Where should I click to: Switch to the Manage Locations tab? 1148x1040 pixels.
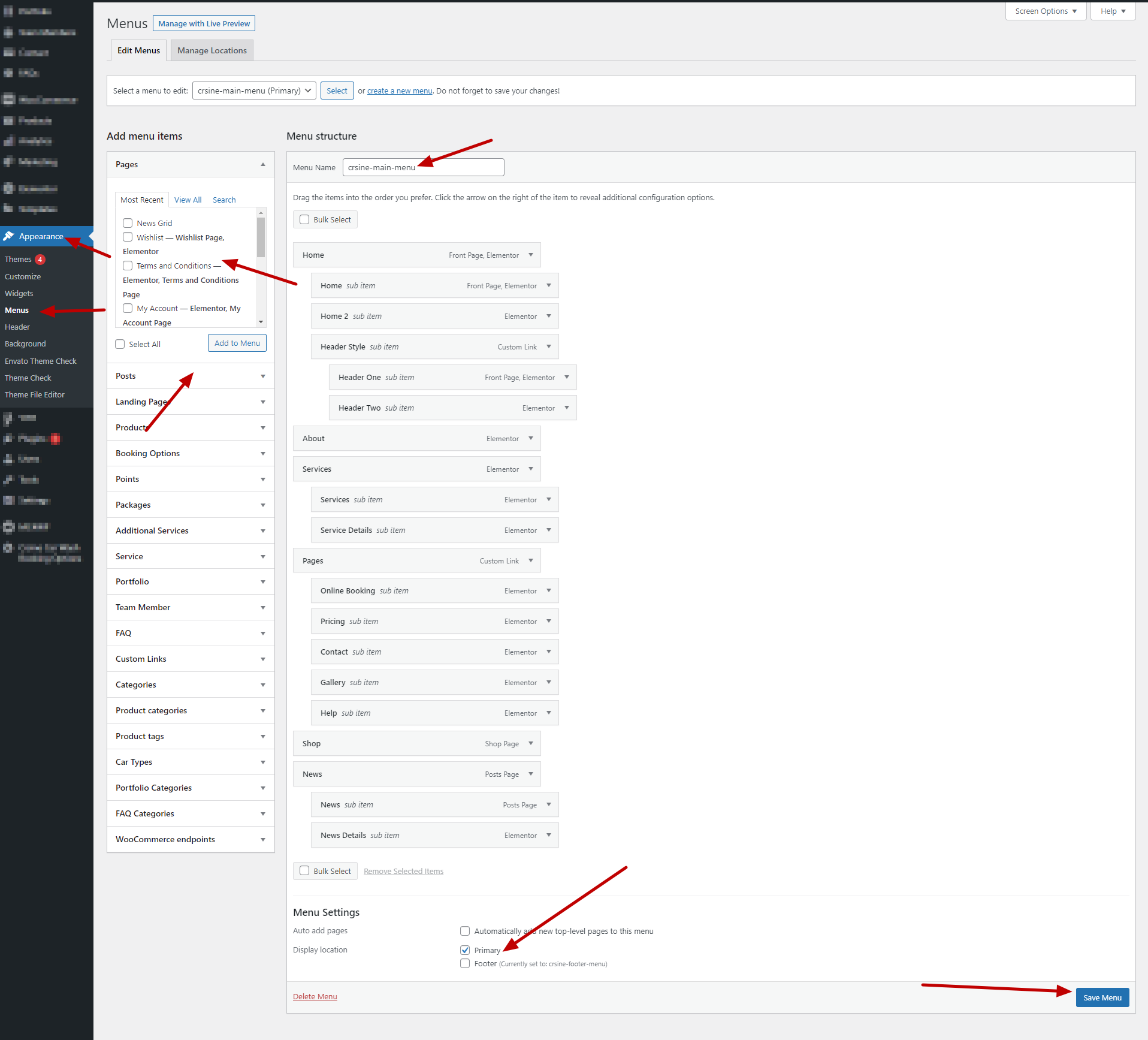click(x=212, y=50)
